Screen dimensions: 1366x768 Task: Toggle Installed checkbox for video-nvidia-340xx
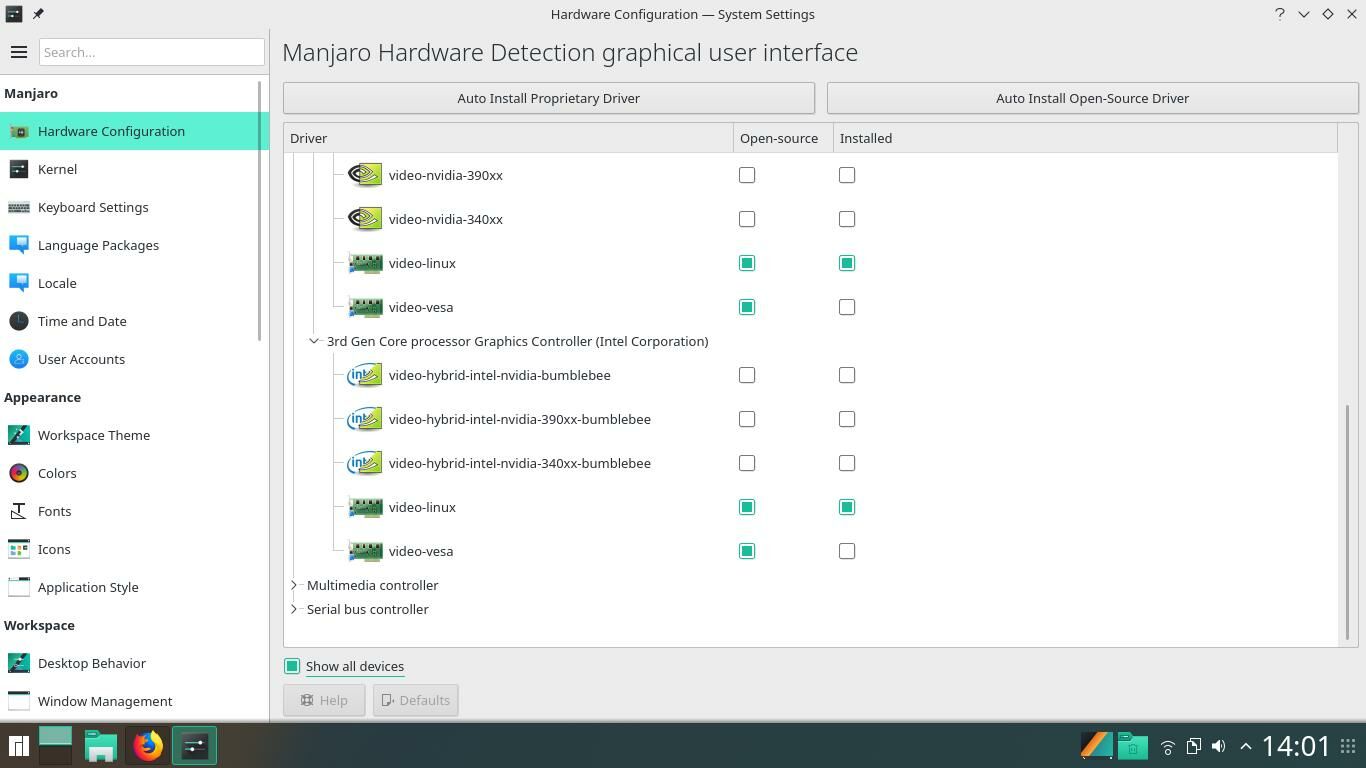click(847, 219)
